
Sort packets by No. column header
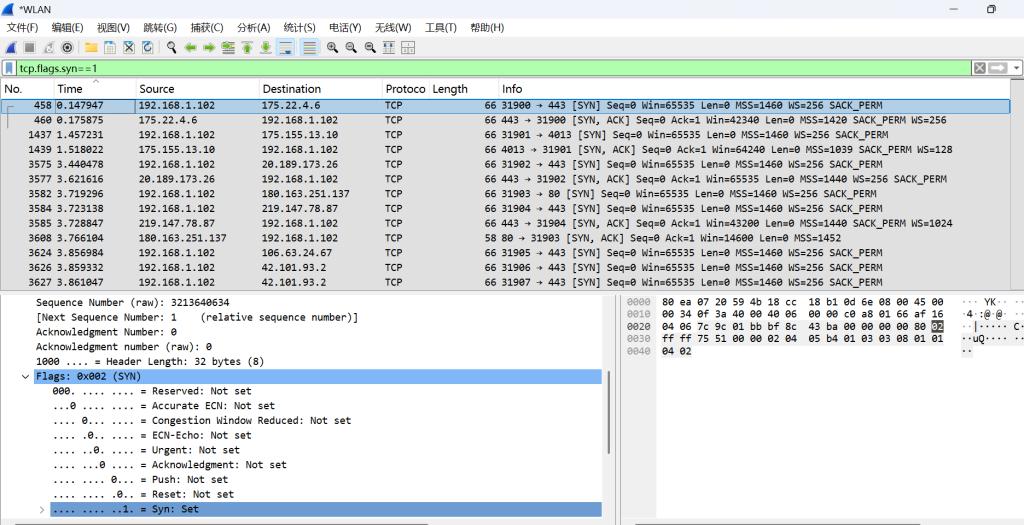click(27, 89)
